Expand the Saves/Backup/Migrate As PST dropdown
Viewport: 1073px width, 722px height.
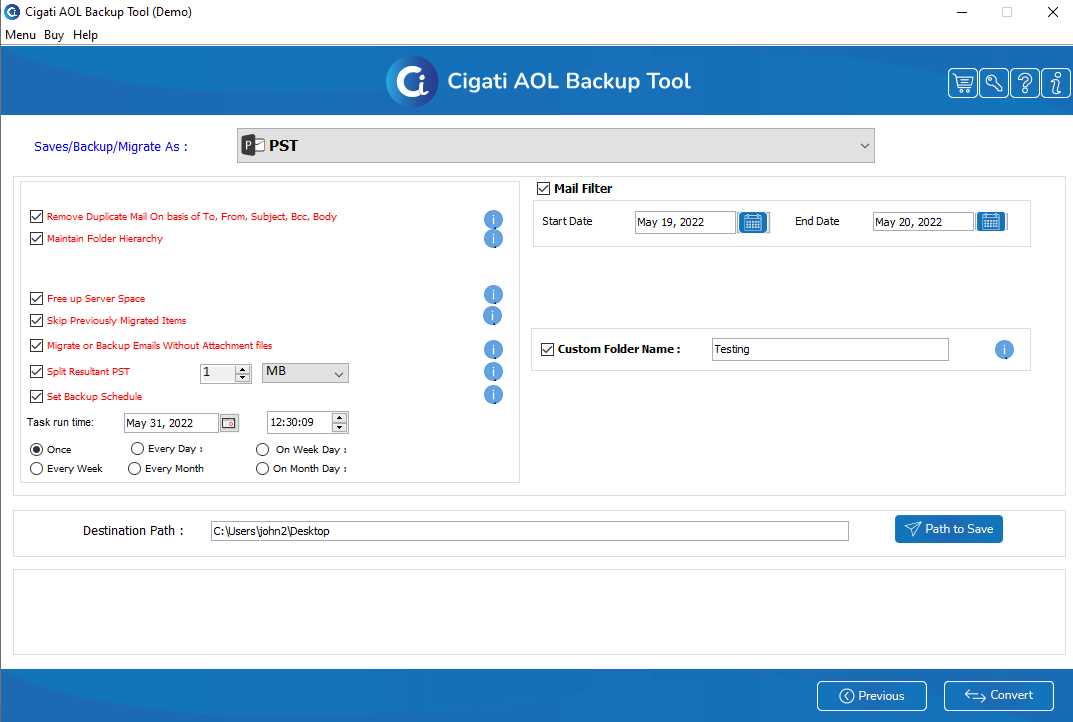click(556, 146)
